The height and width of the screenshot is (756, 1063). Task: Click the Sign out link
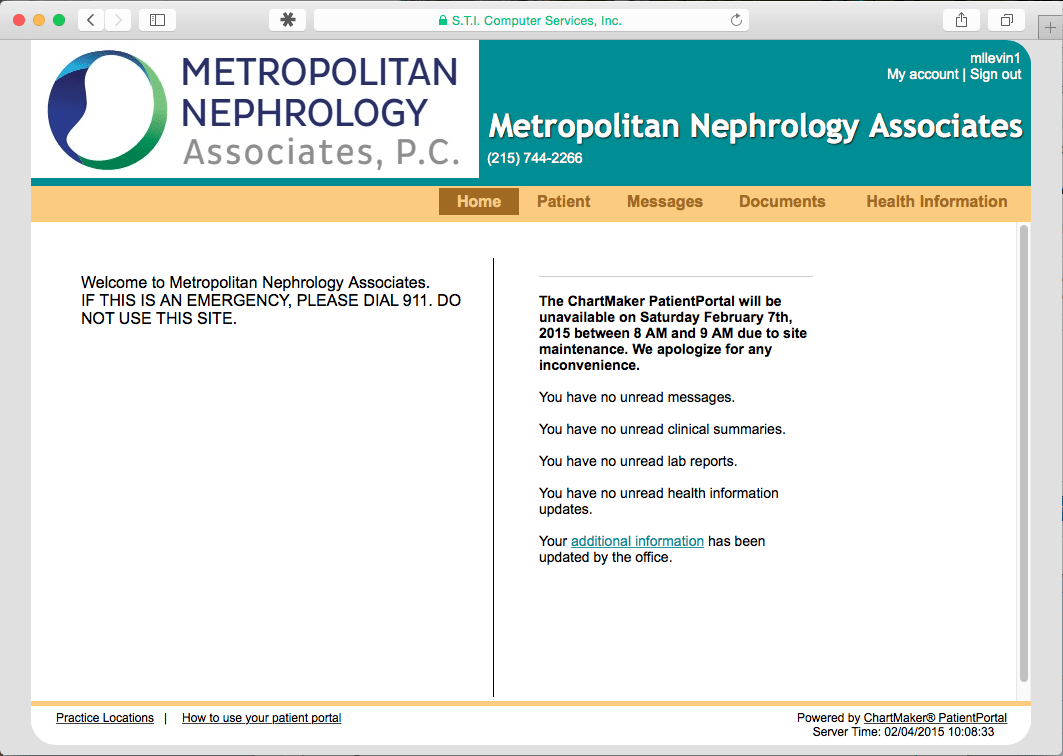995,75
